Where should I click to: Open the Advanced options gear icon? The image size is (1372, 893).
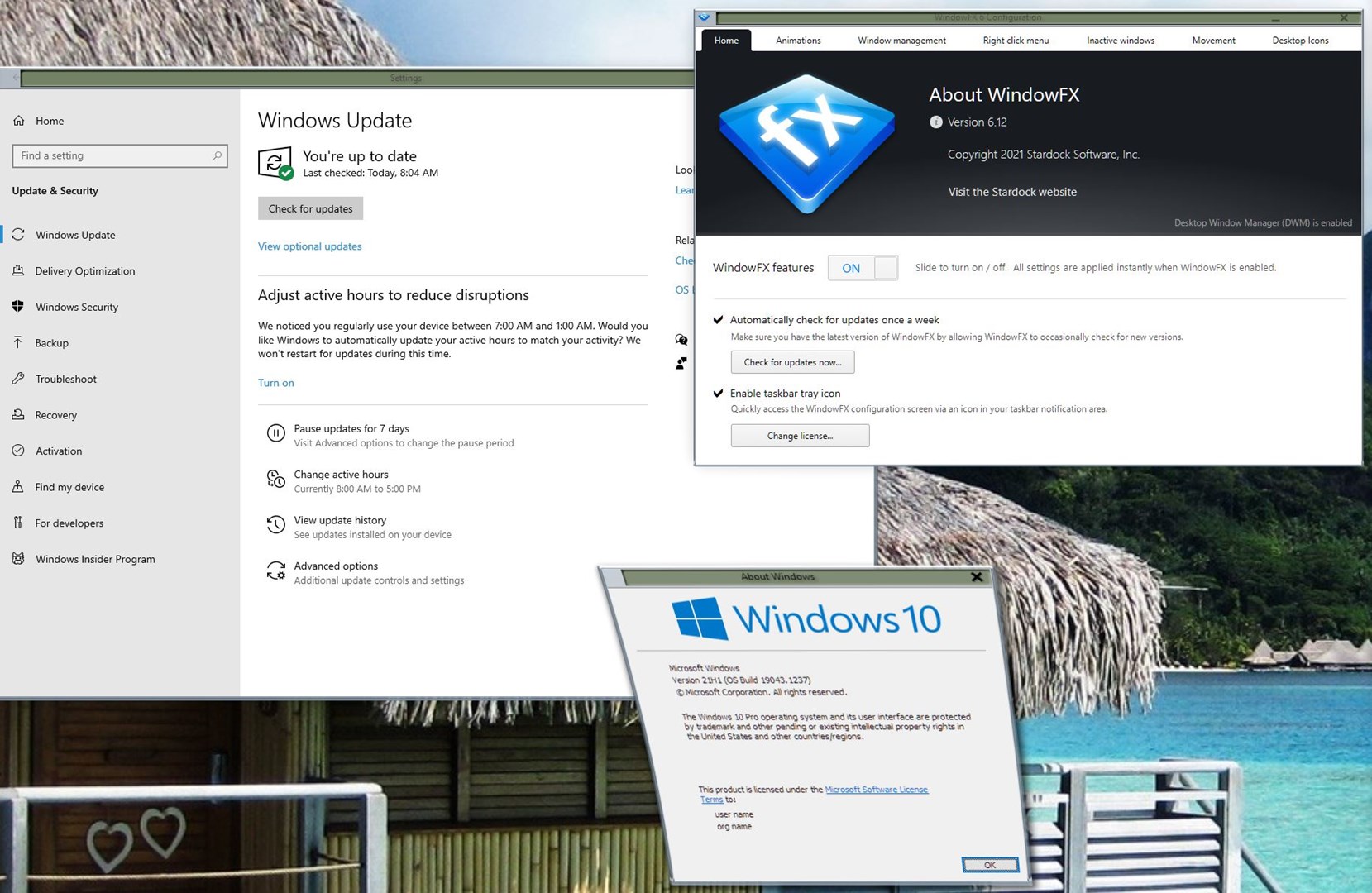(275, 571)
